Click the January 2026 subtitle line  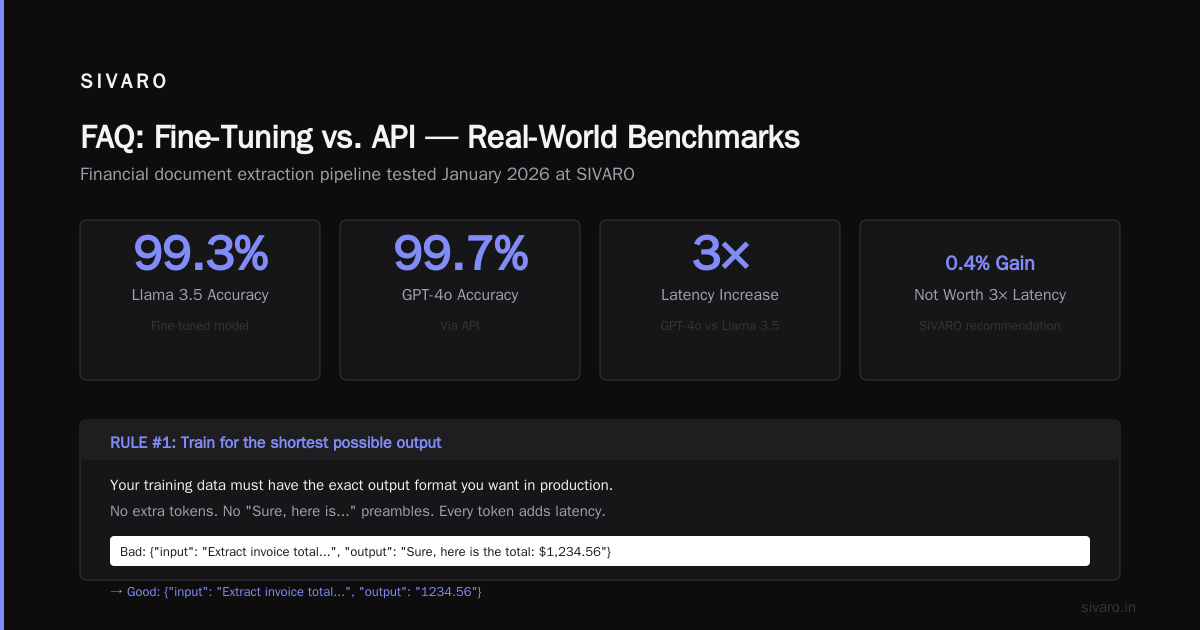pos(357,174)
